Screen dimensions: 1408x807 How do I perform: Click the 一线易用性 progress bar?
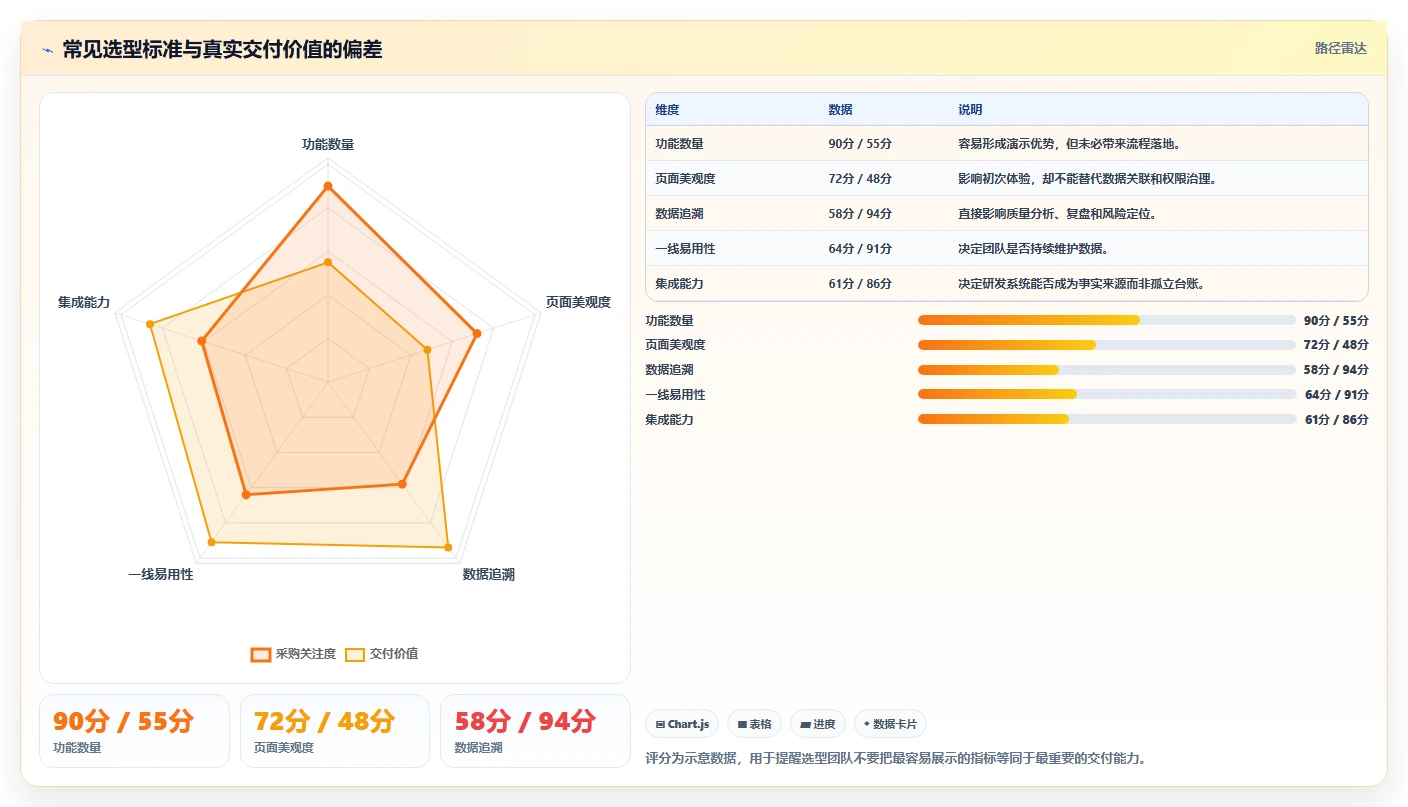click(1106, 394)
